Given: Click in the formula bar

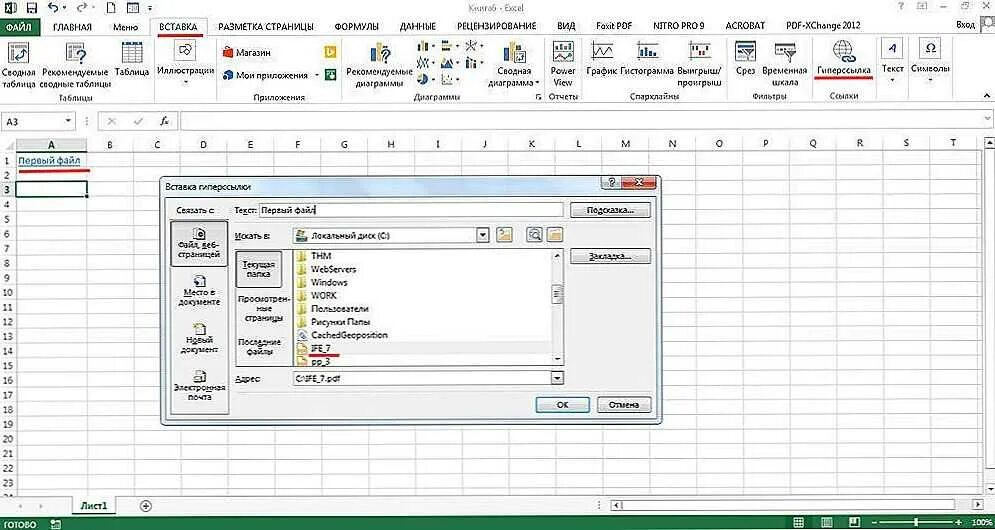Looking at the screenshot, I should pyautogui.click(x=581, y=121).
